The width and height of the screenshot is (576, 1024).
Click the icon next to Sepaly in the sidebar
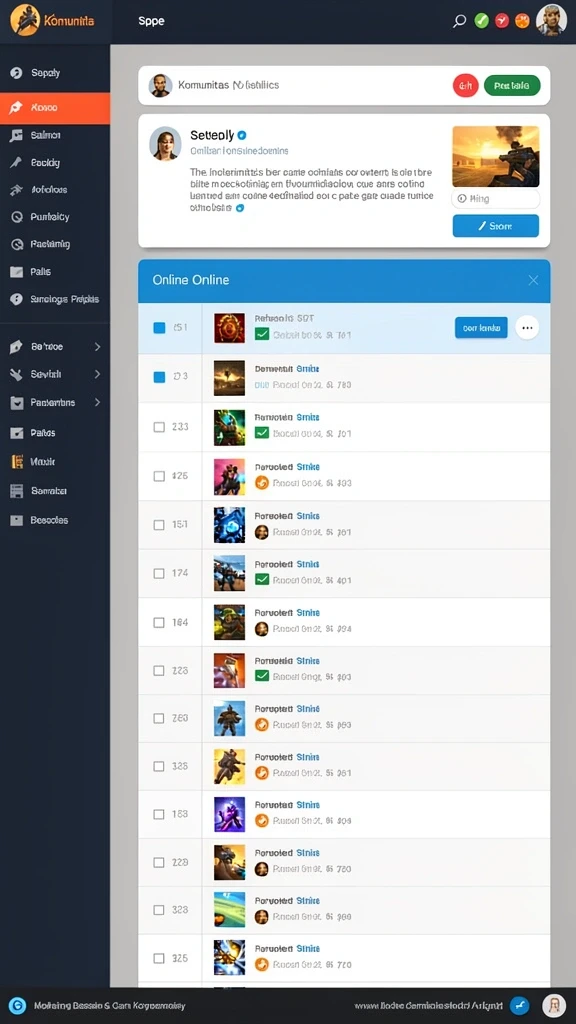[x=17, y=73]
